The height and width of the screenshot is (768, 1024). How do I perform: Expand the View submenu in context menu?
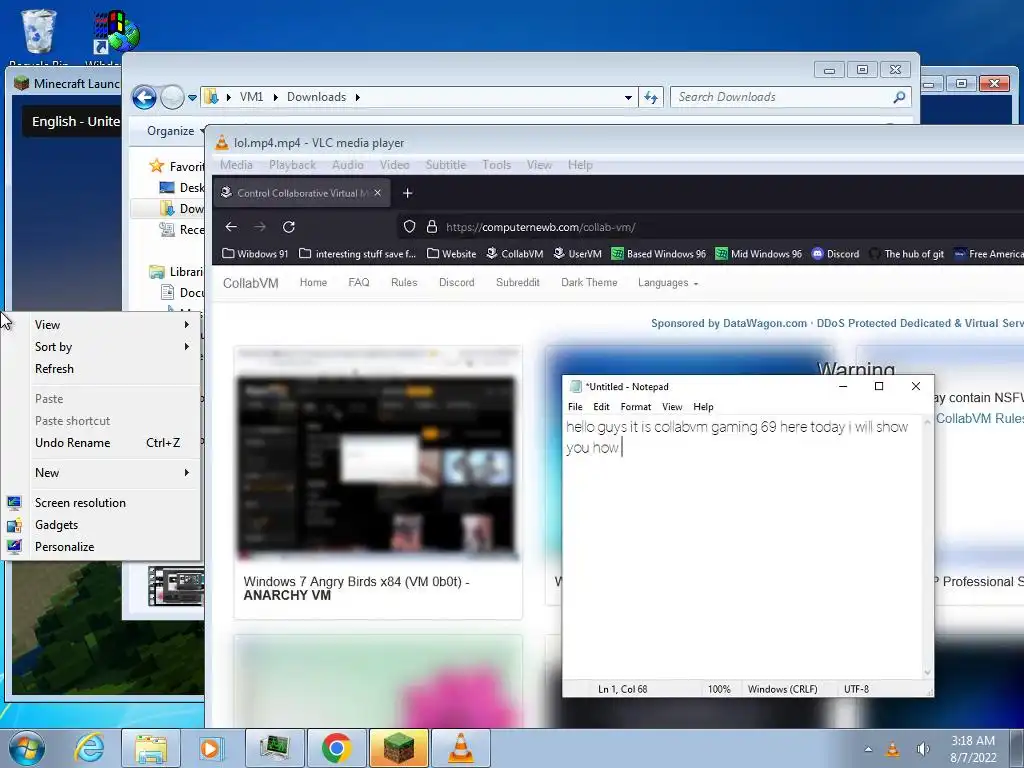[101, 325]
